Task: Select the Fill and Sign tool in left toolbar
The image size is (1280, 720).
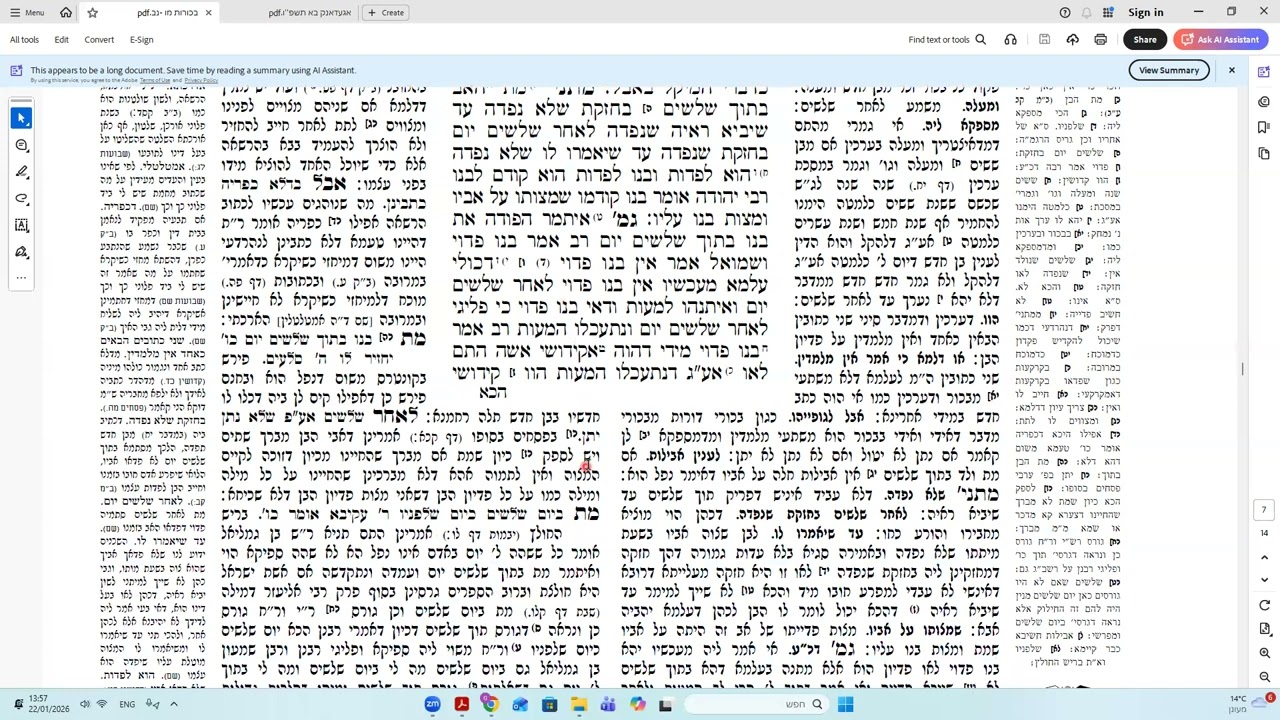Action: 21,252
